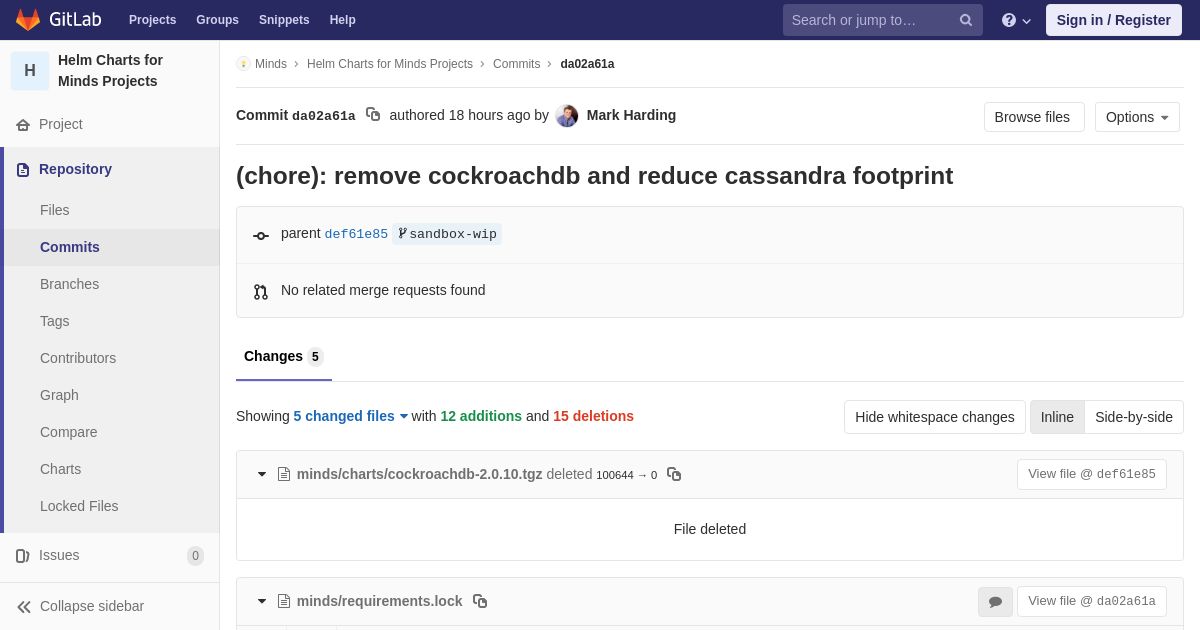Open the Help question-mark menu

(1016, 20)
